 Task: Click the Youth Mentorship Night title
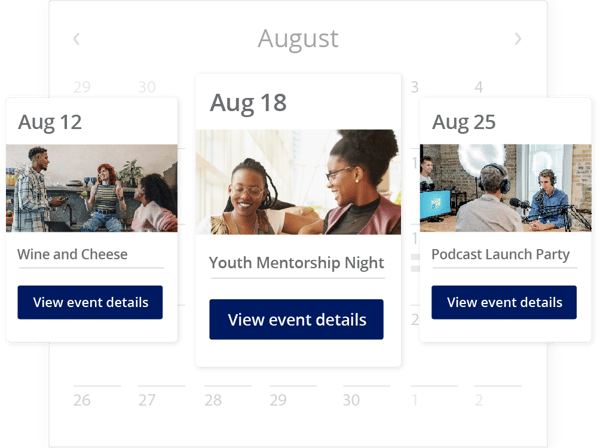(296, 263)
